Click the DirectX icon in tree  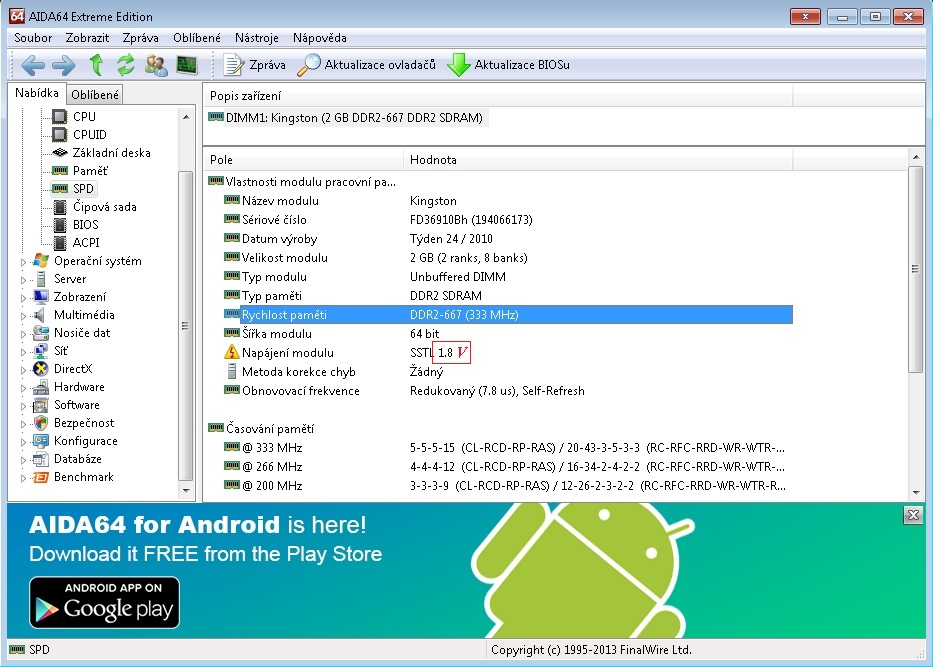[x=41, y=369]
